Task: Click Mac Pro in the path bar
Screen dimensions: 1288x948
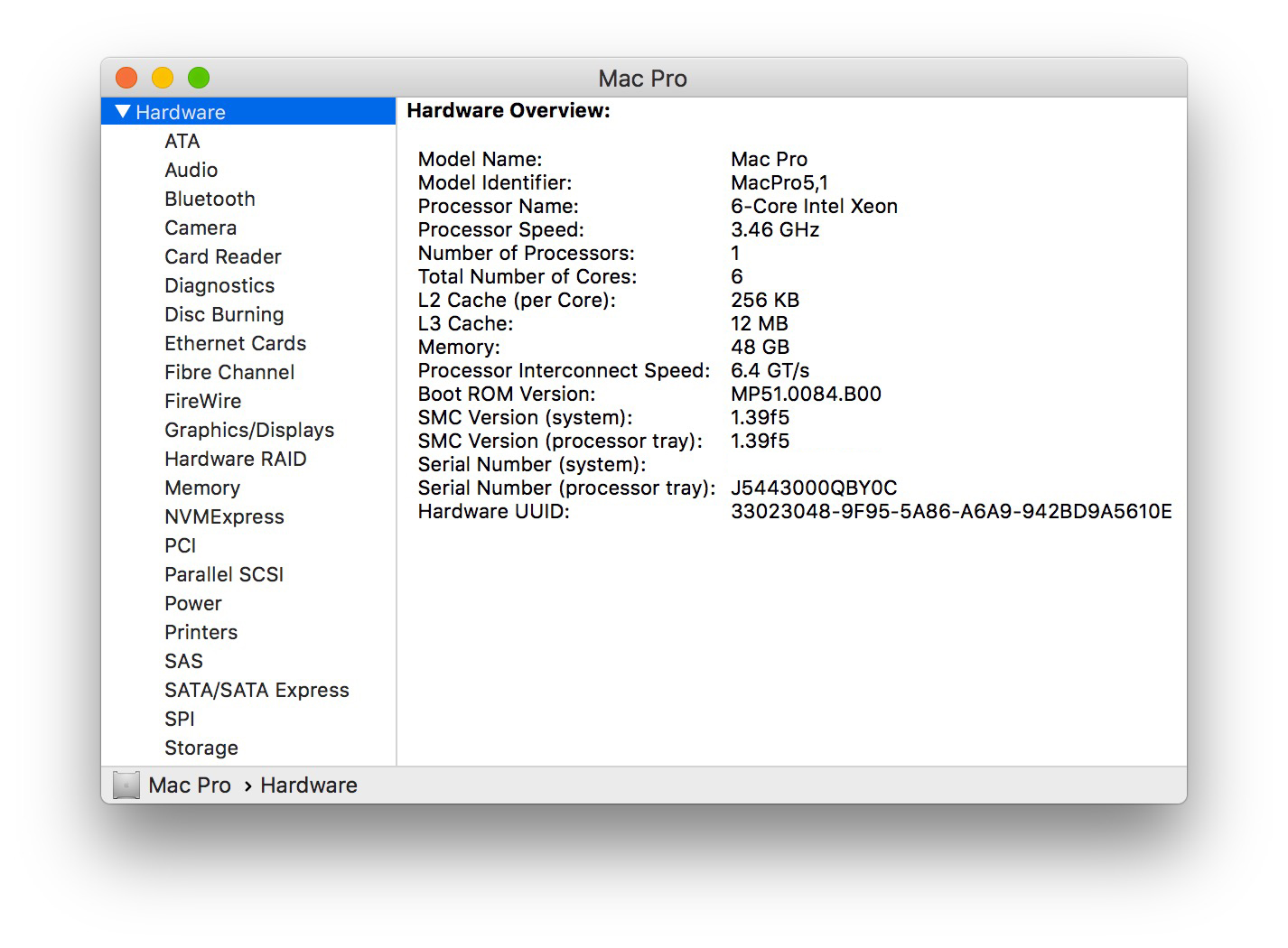Action: coord(190,785)
